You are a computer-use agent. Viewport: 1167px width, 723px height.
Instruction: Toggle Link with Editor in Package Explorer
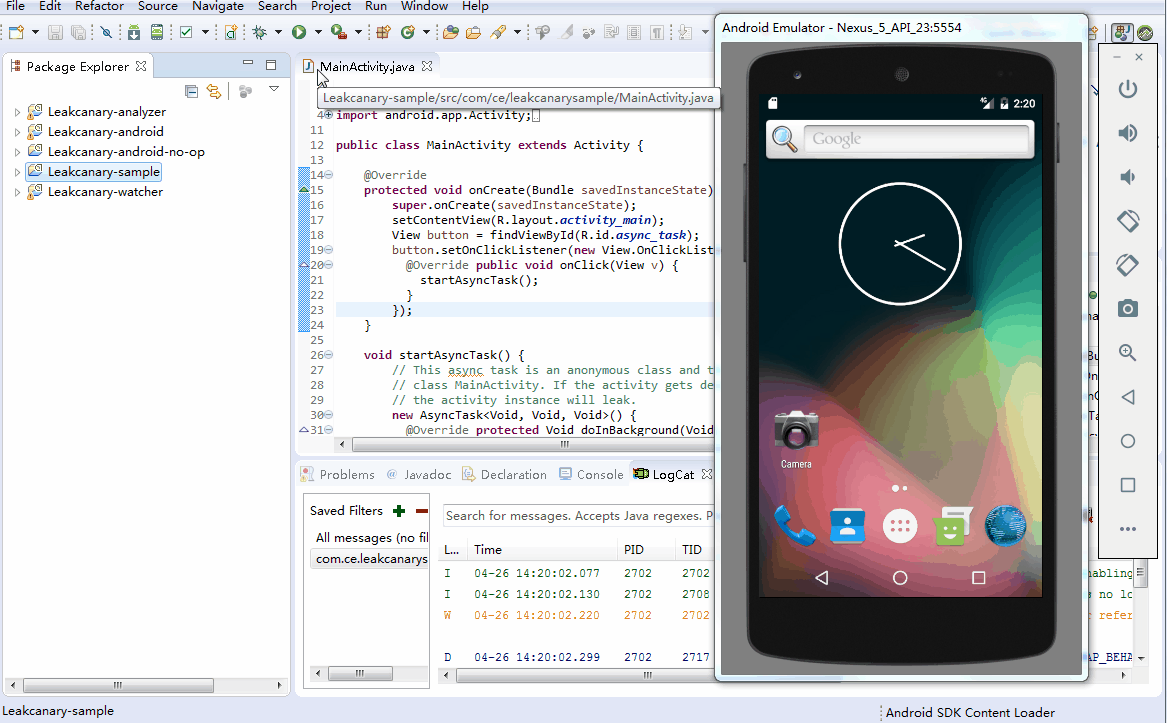tap(214, 91)
